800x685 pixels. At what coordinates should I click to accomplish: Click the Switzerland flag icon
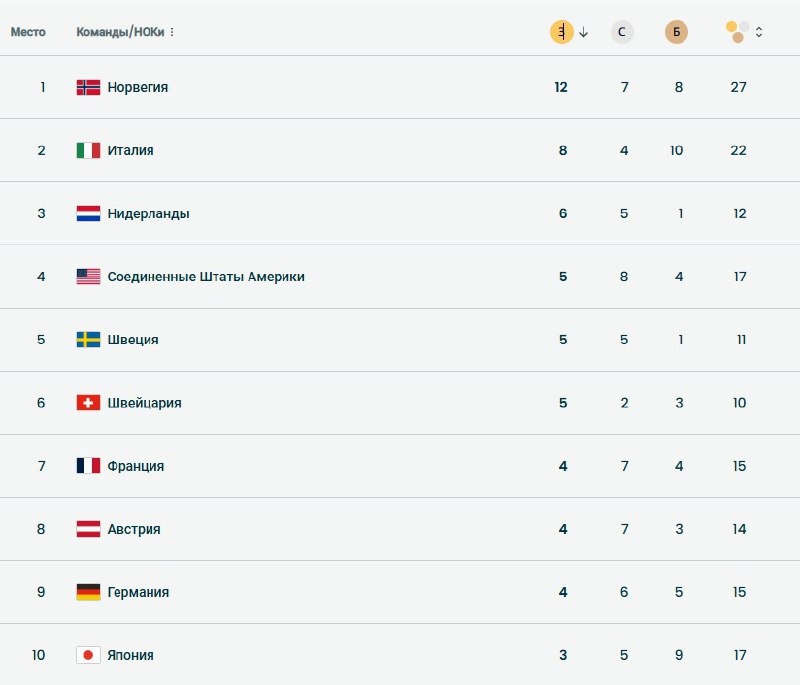click(x=88, y=402)
